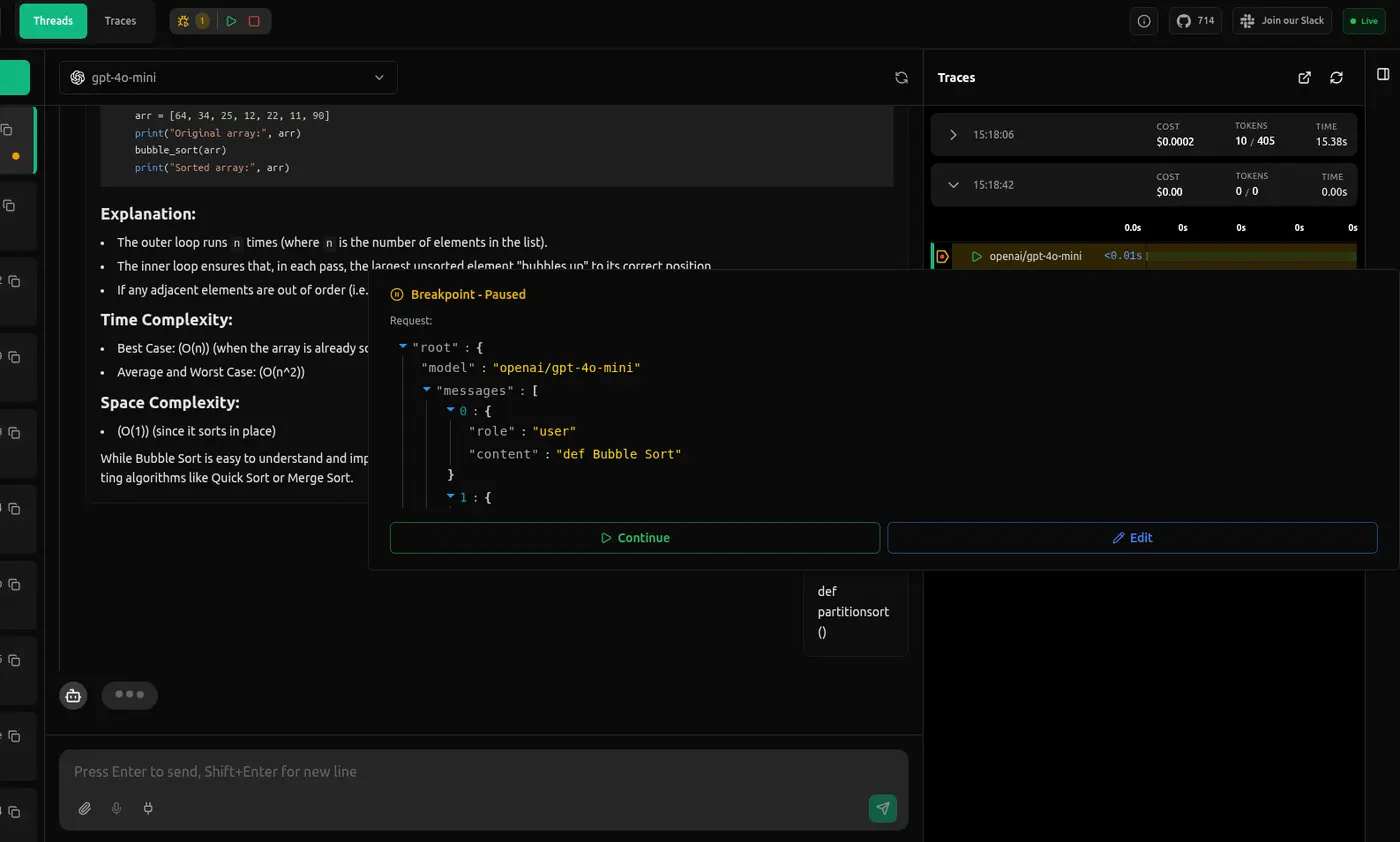Viewport: 1400px width, 842px height.
Task: Collapse the 15:18:42 trace entry
Action: tap(952, 185)
